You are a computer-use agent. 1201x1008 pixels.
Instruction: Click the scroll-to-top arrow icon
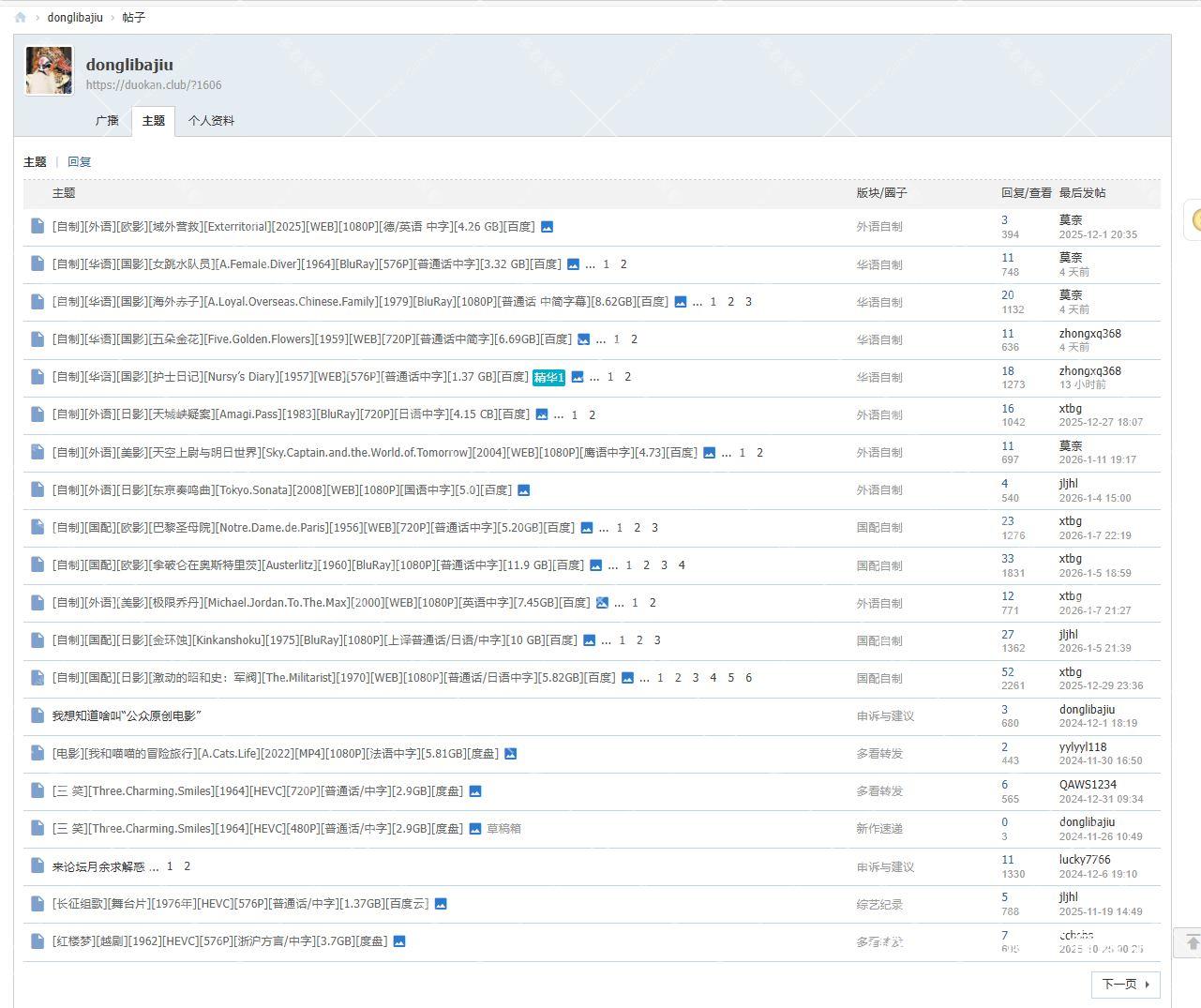point(1192,942)
